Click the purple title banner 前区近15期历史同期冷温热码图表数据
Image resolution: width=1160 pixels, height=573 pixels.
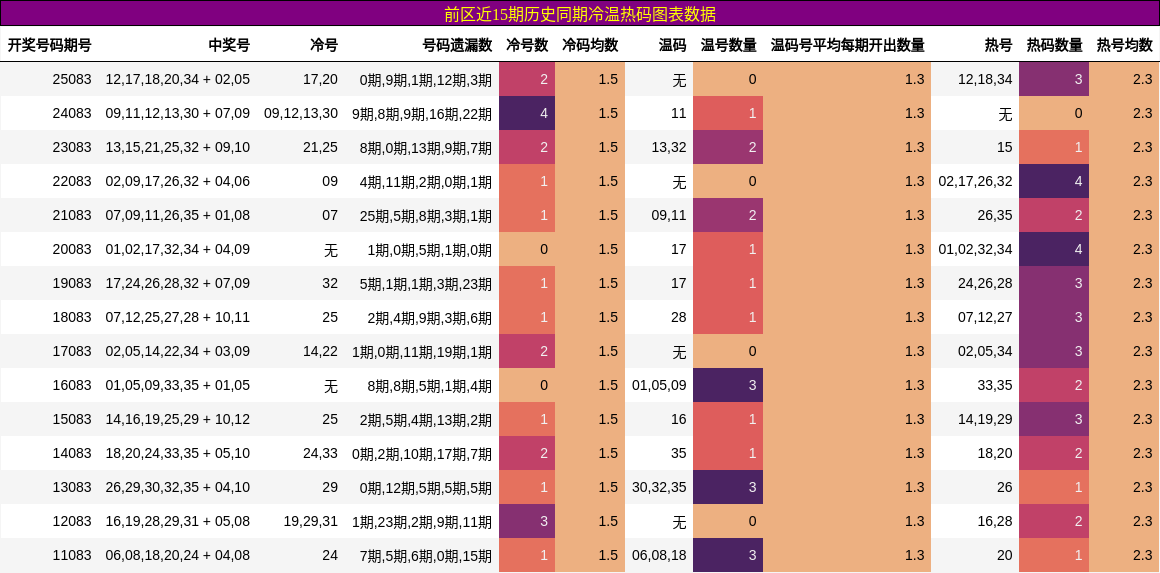pos(580,13)
